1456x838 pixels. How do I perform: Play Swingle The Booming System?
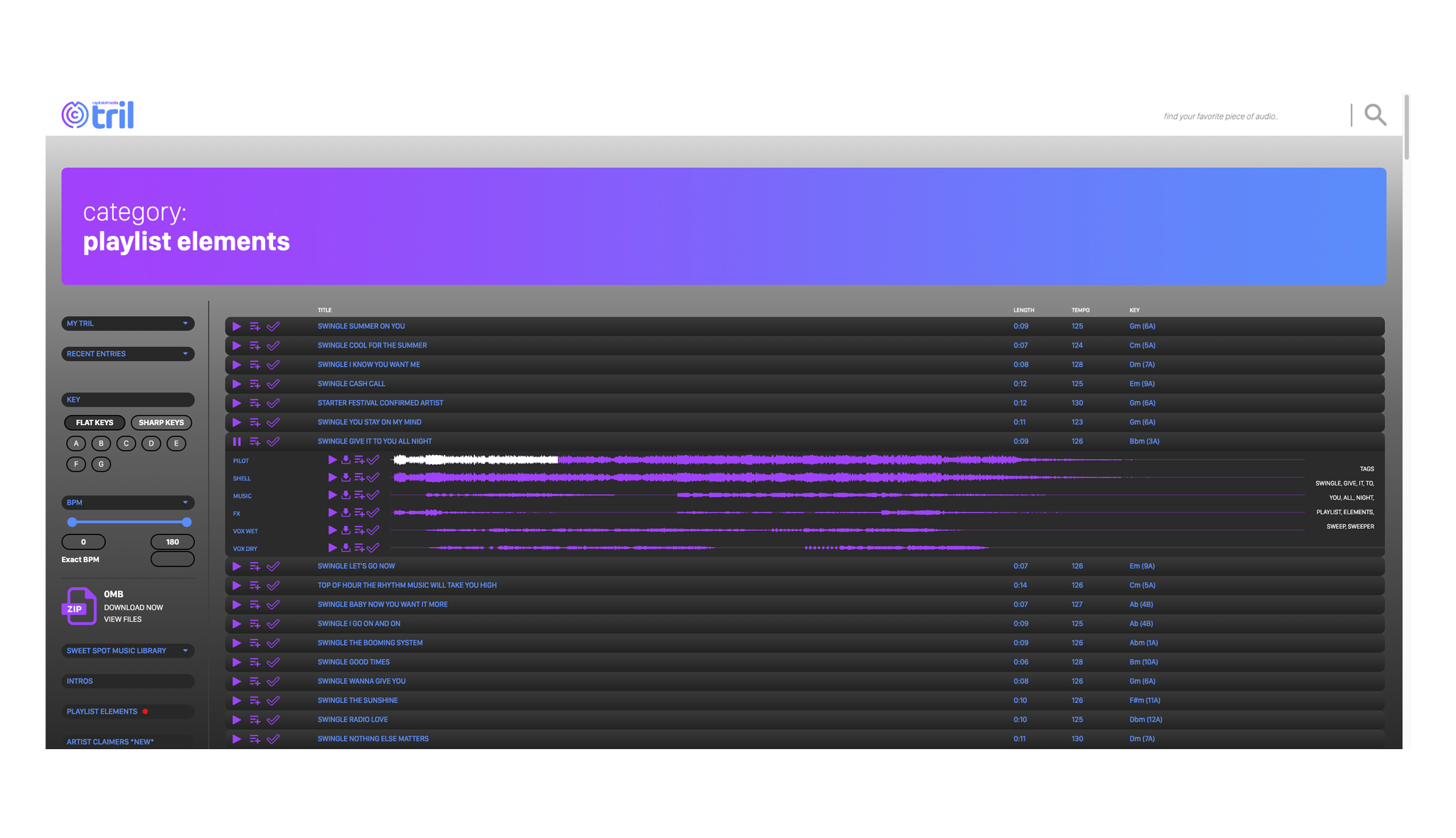(x=237, y=643)
